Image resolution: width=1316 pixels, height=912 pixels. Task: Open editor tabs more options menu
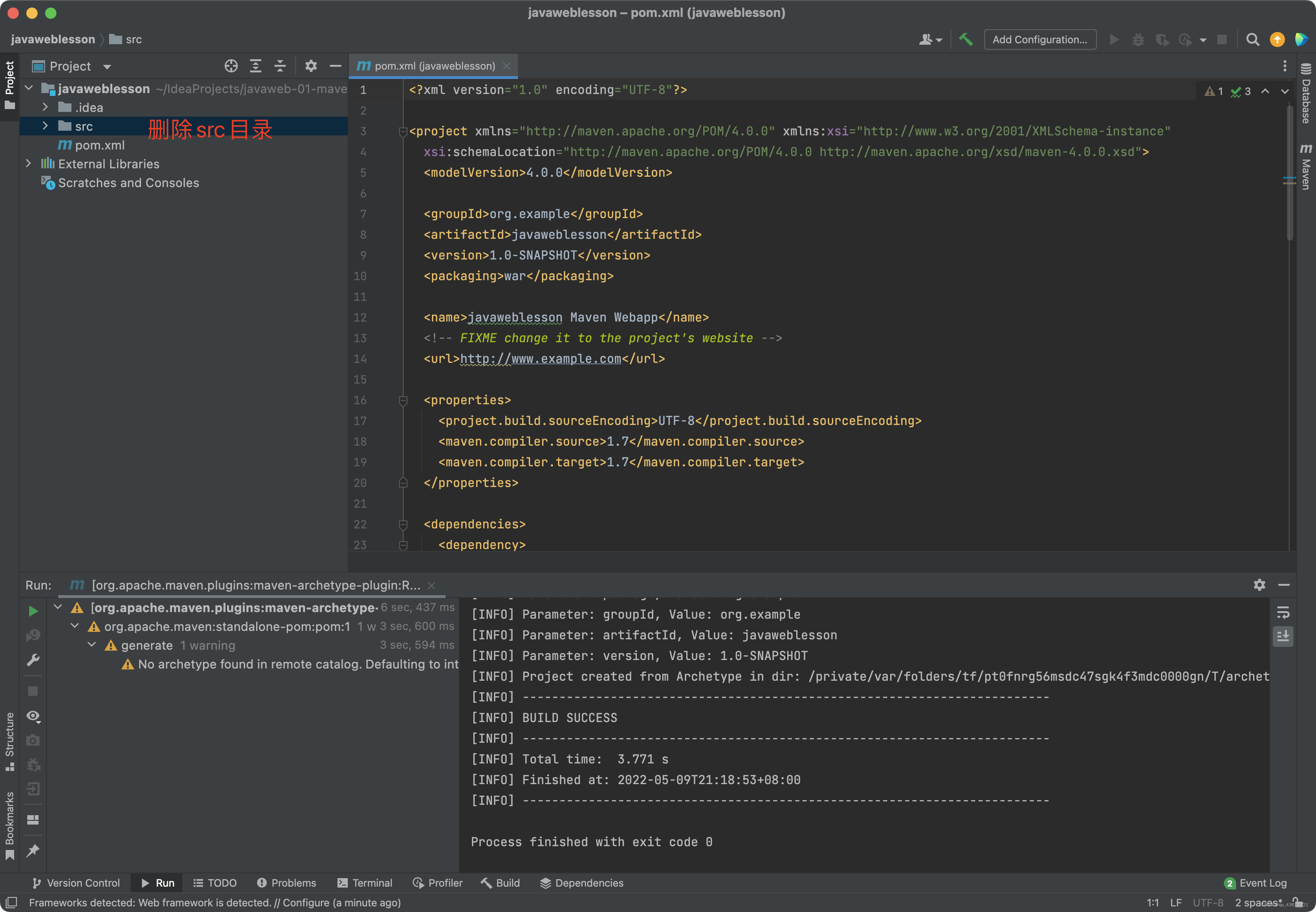coord(1285,66)
